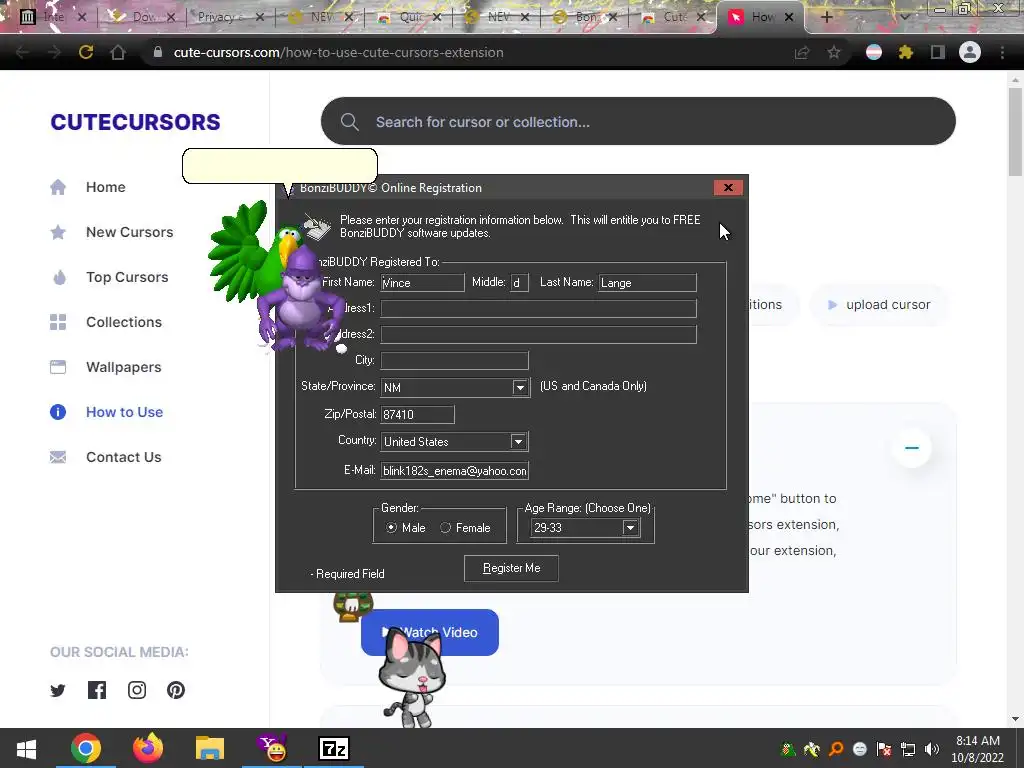Screen dimensions: 1024x768
Task: Click the Address1 input field
Action: (539, 309)
